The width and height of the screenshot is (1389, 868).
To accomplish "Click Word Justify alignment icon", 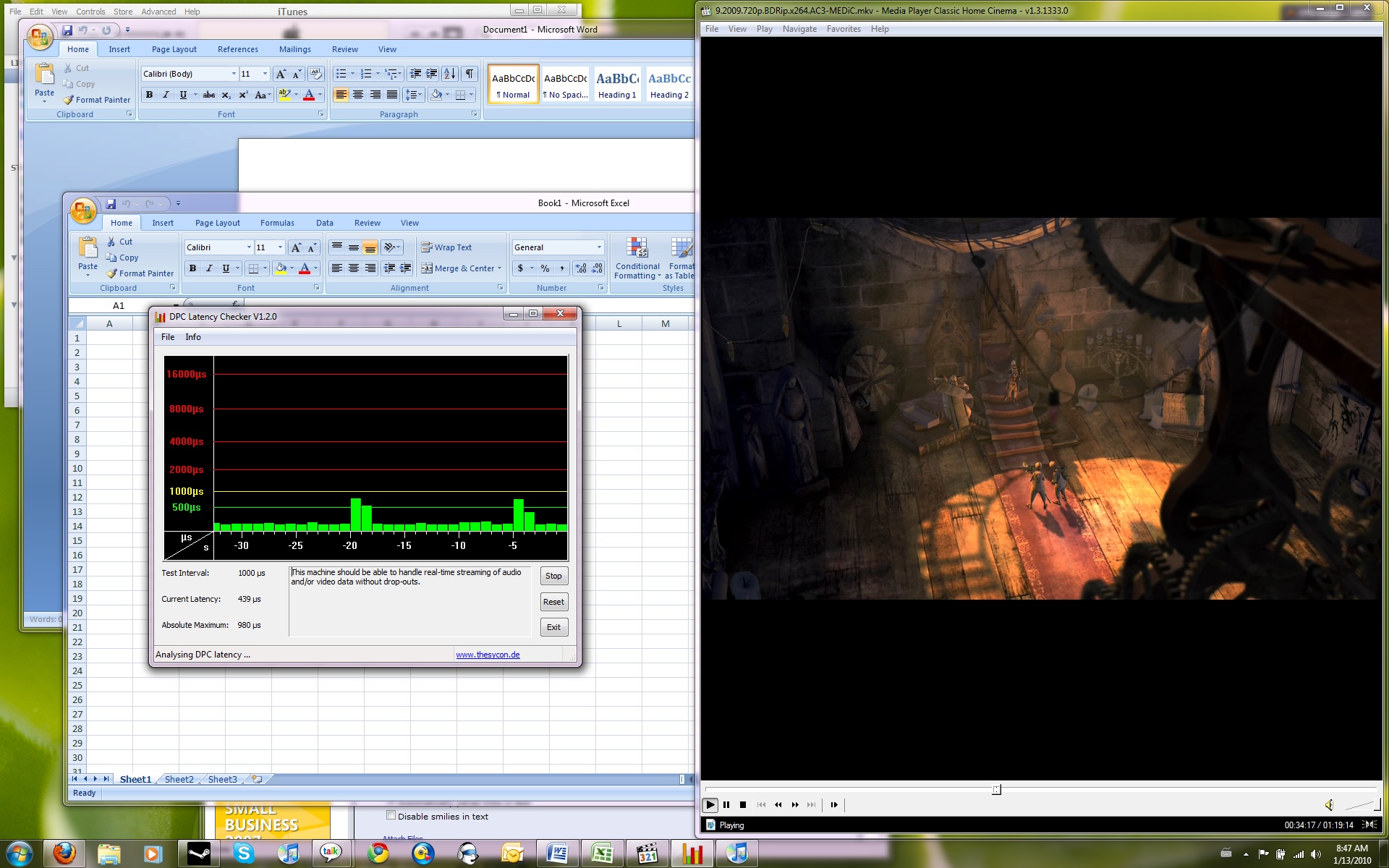I will 392,95.
